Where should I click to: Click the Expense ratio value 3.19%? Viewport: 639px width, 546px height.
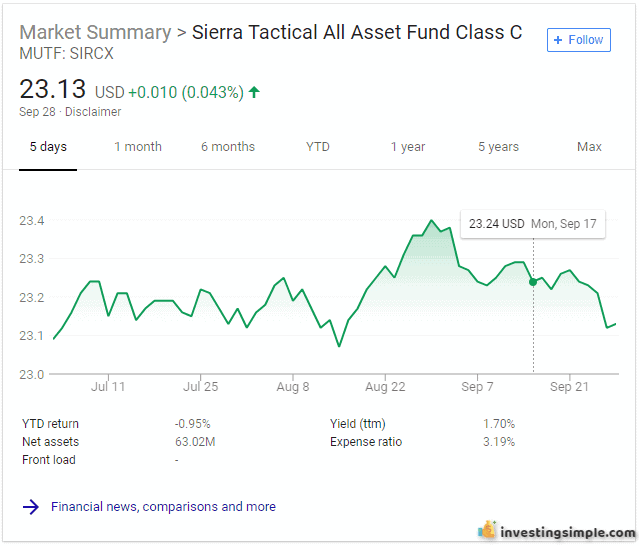[499, 442]
